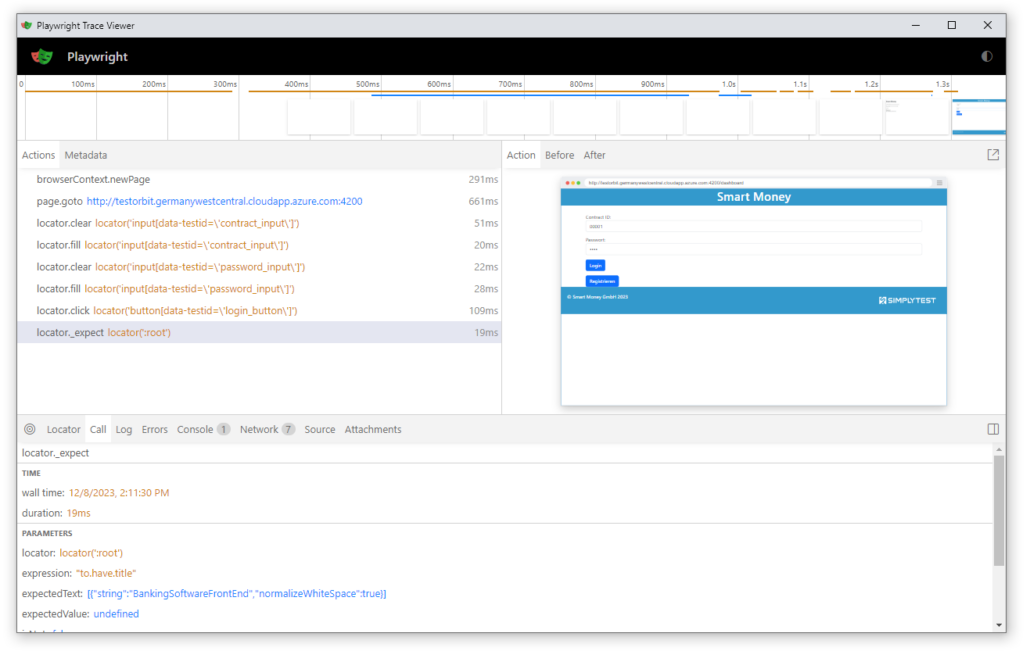Screen dimensions: 1030x651
Task: Open the Network tab
Action: coord(259,429)
